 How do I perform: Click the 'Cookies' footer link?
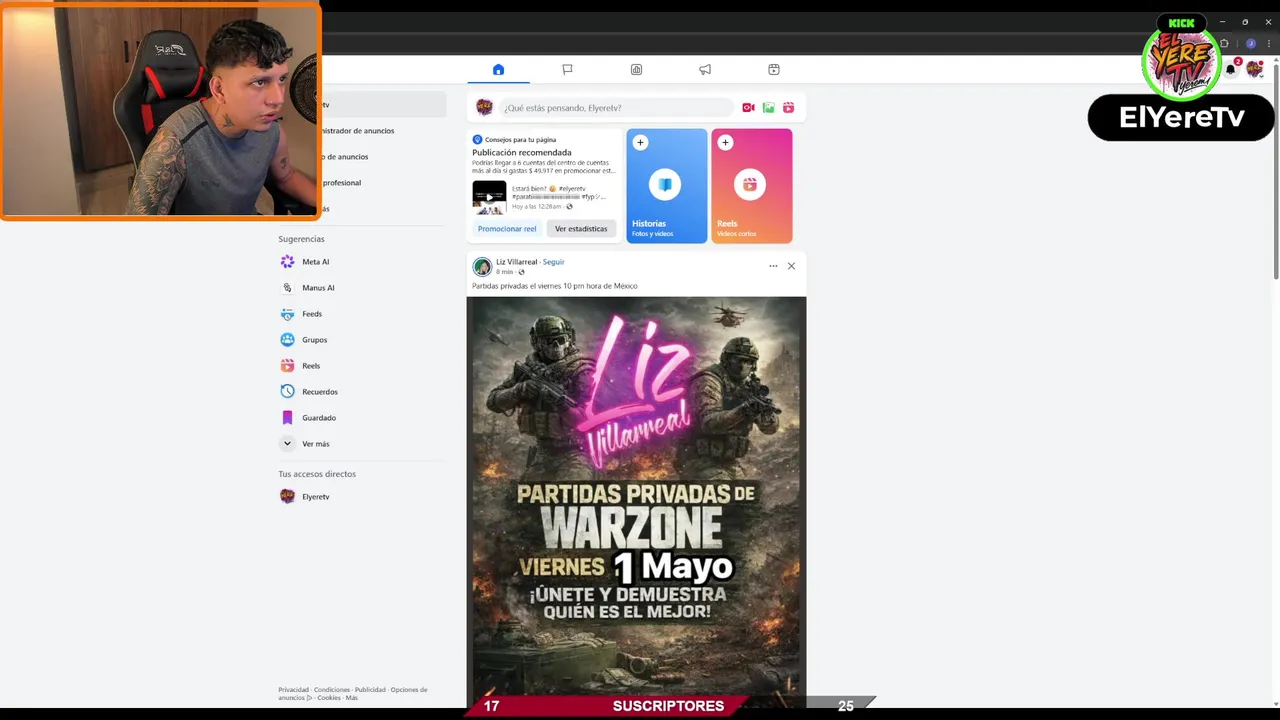point(329,698)
